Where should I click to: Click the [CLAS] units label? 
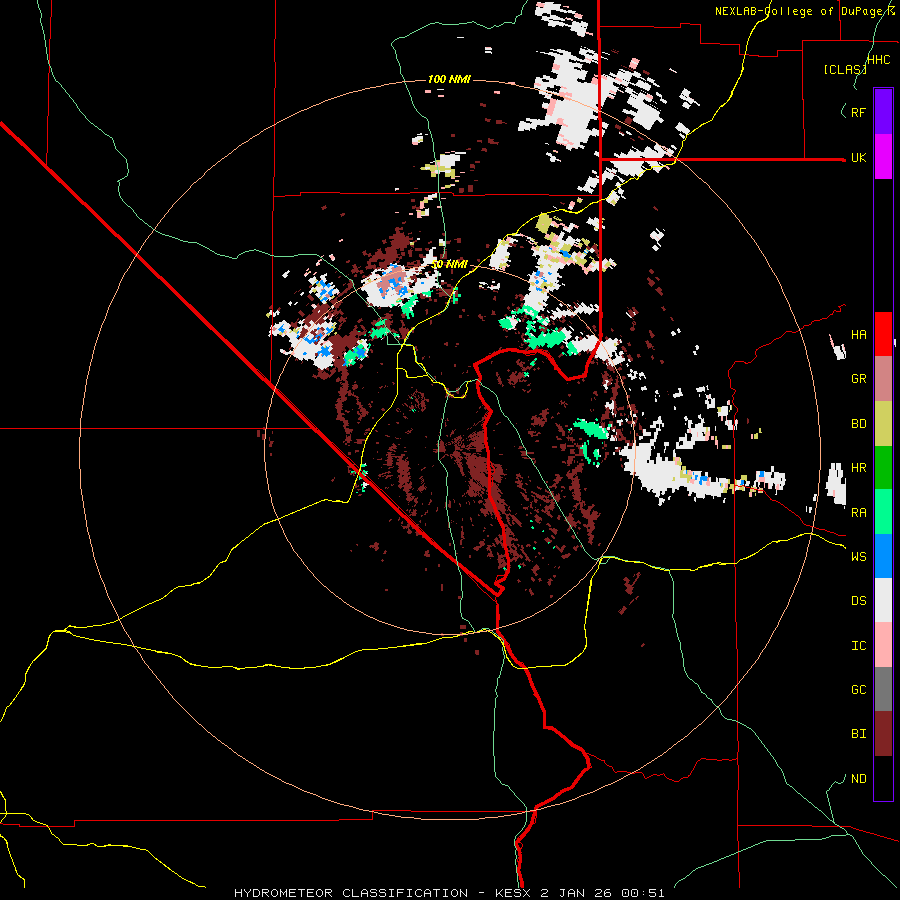click(x=845, y=70)
